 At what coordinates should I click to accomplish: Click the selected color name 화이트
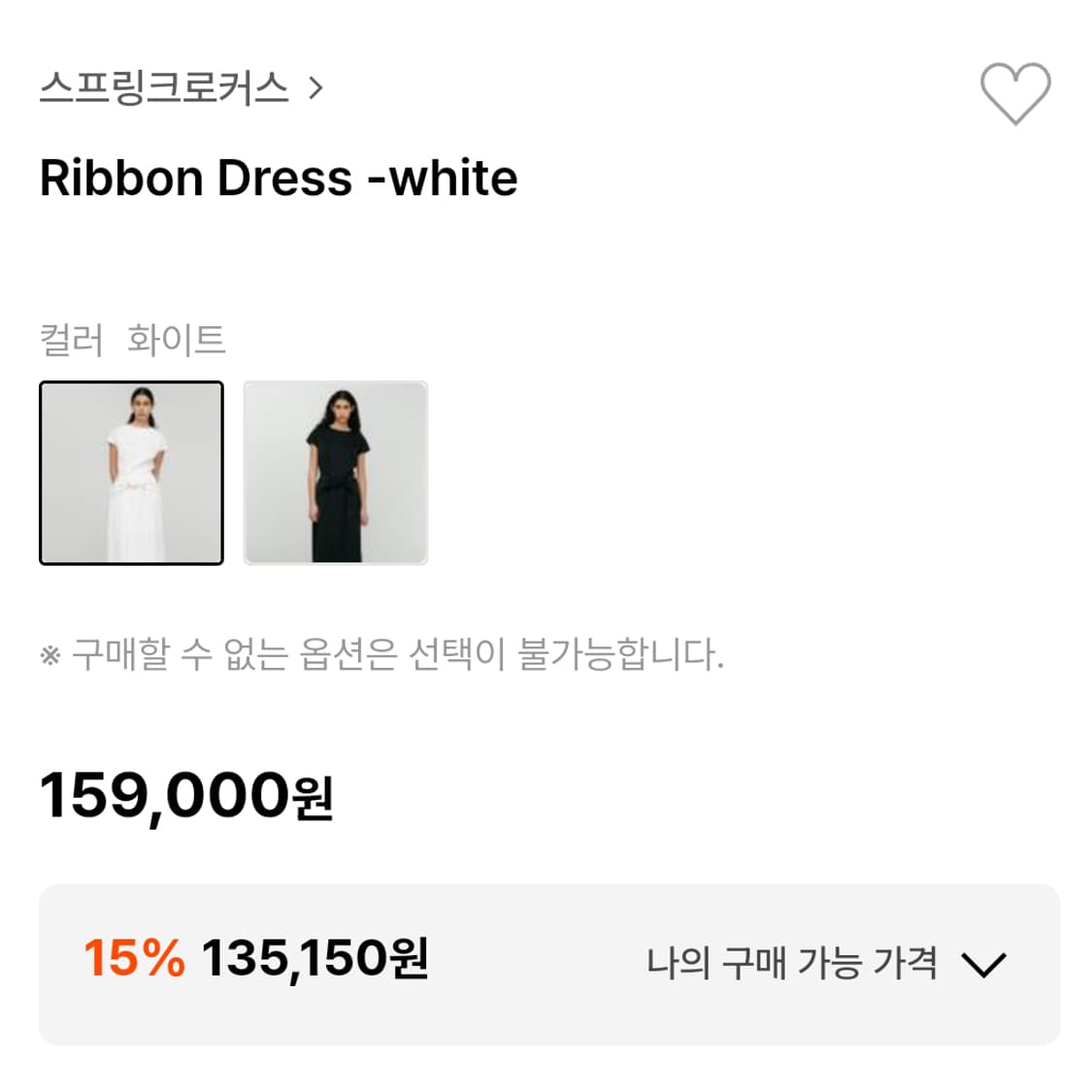coord(176,340)
